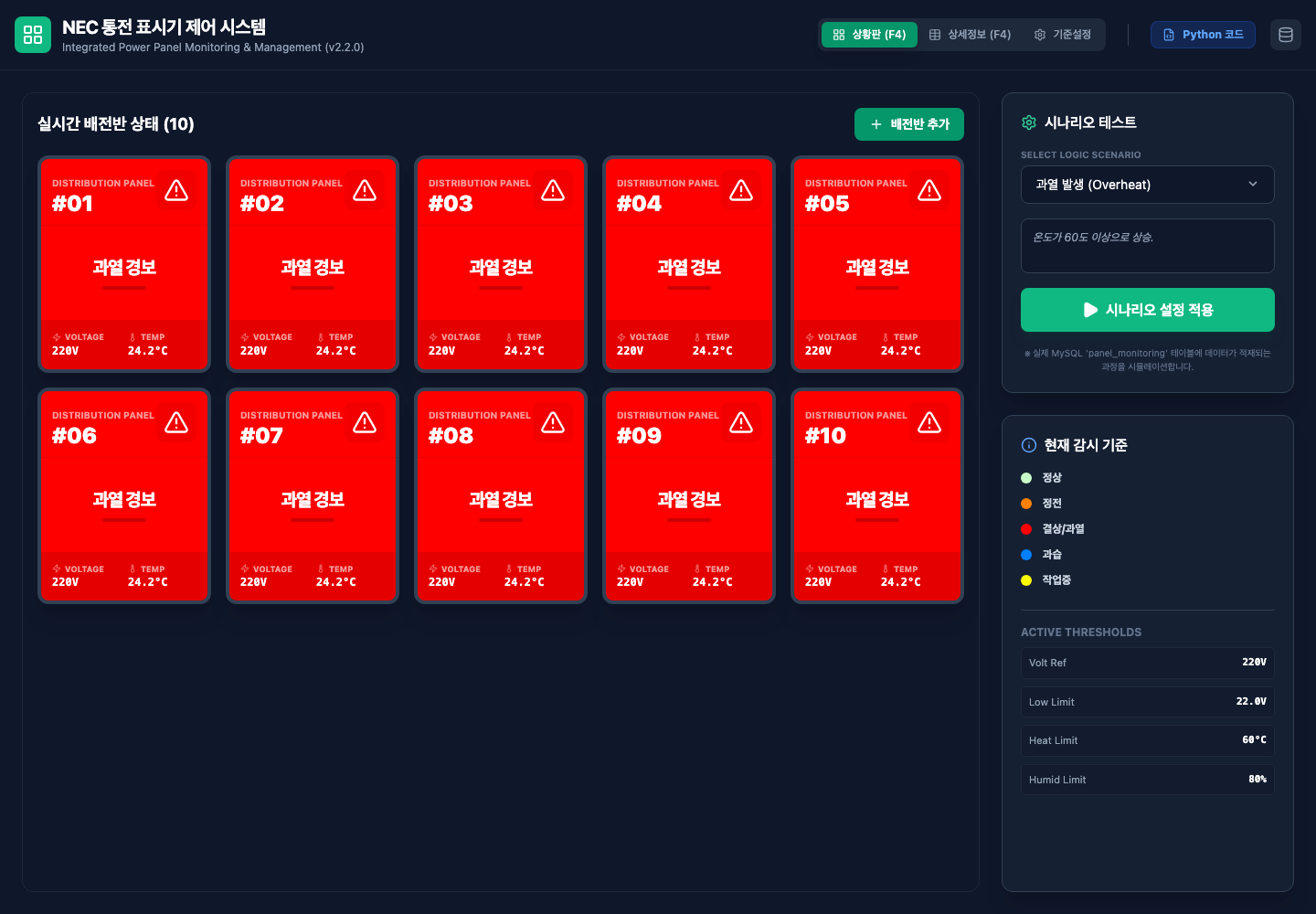1316x914 pixels.
Task: Click the 시나리오 테스트 gear icon
Action: point(1029,122)
